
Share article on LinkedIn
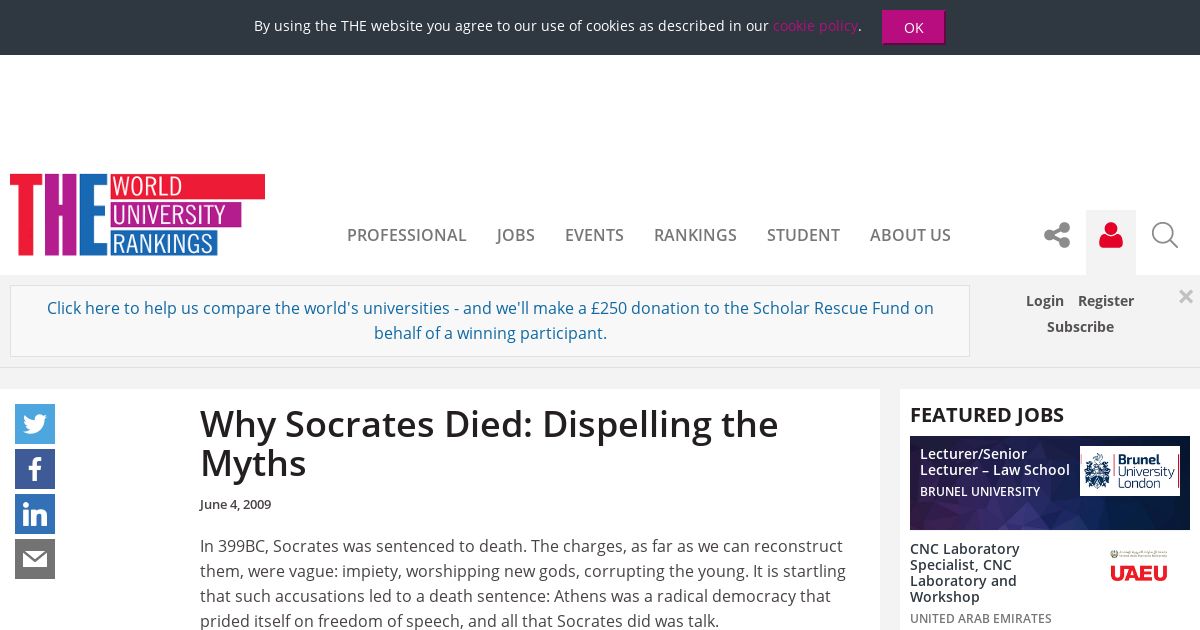click(x=35, y=514)
